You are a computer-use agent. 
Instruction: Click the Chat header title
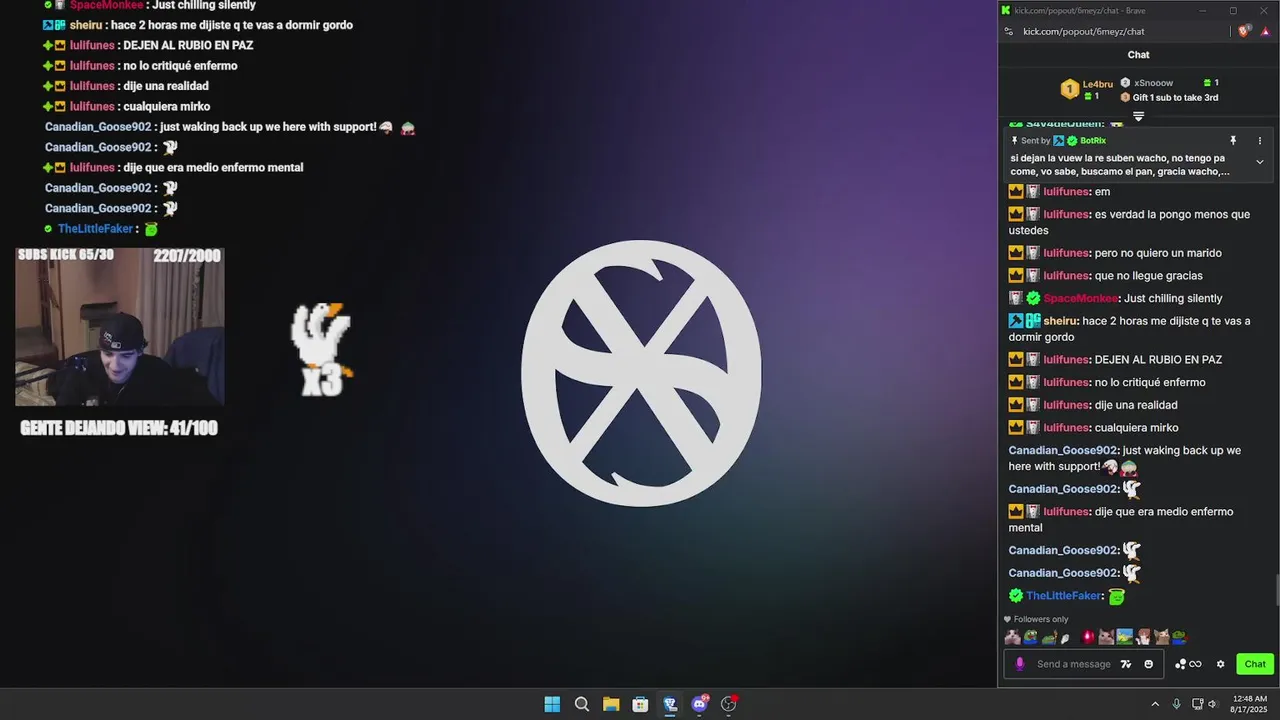point(1138,55)
